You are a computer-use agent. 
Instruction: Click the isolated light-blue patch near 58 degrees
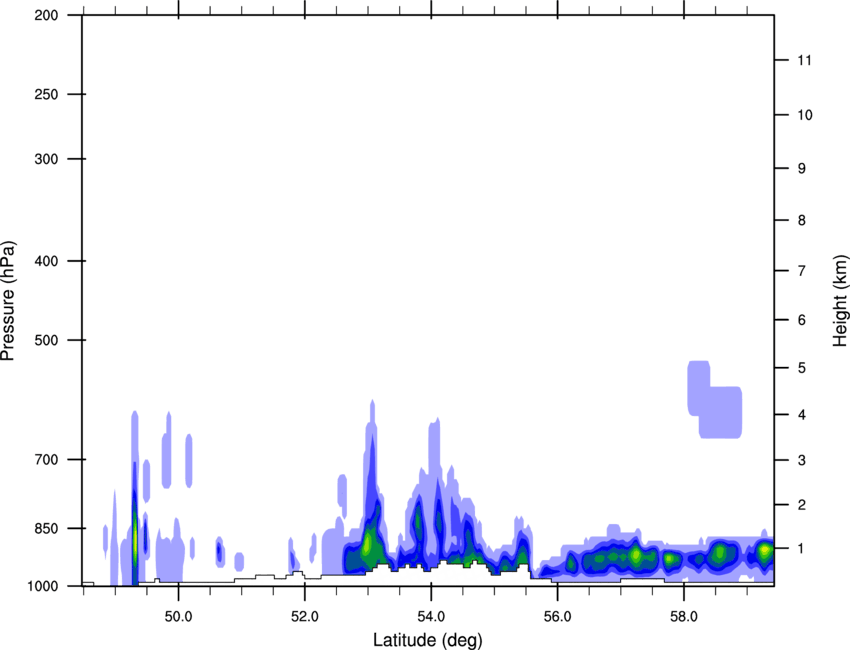tap(714, 400)
